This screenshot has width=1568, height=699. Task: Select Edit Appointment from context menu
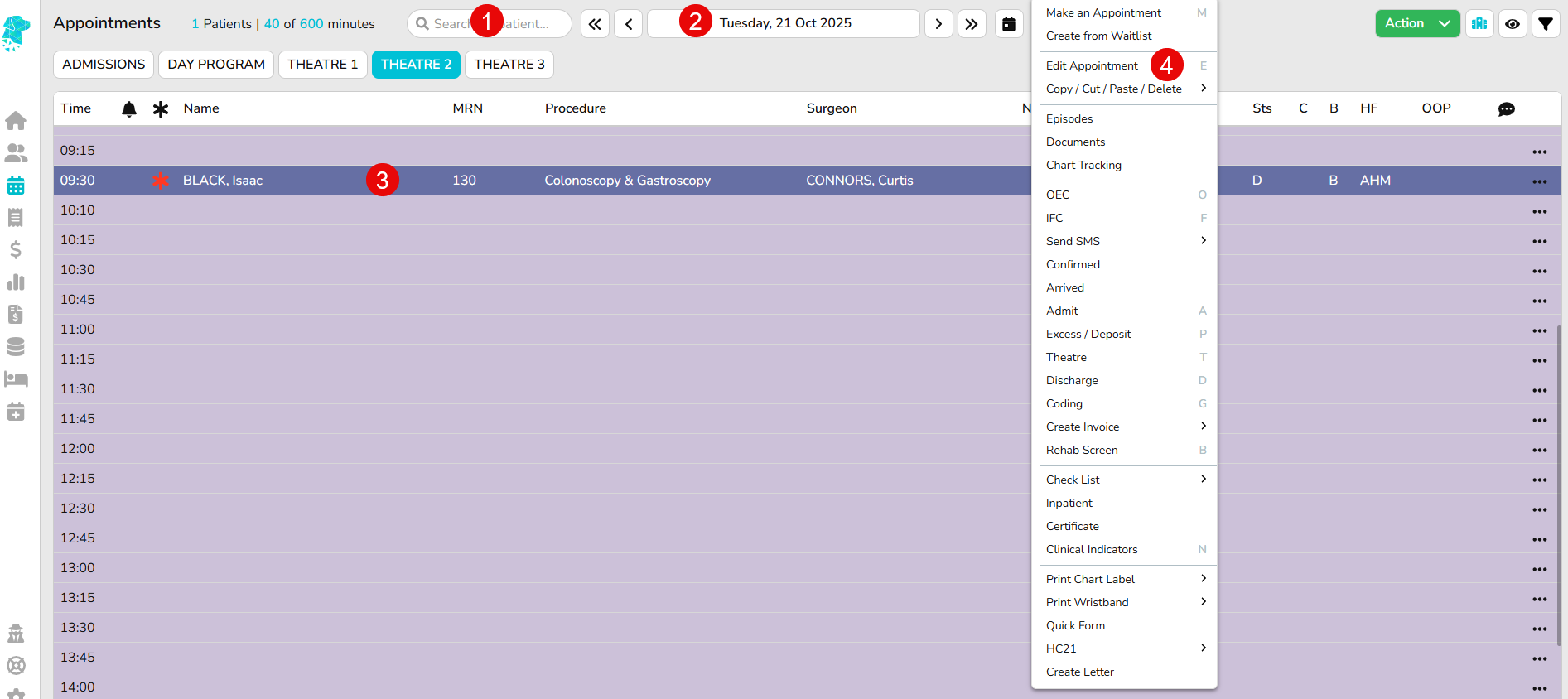click(x=1092, y=65)
